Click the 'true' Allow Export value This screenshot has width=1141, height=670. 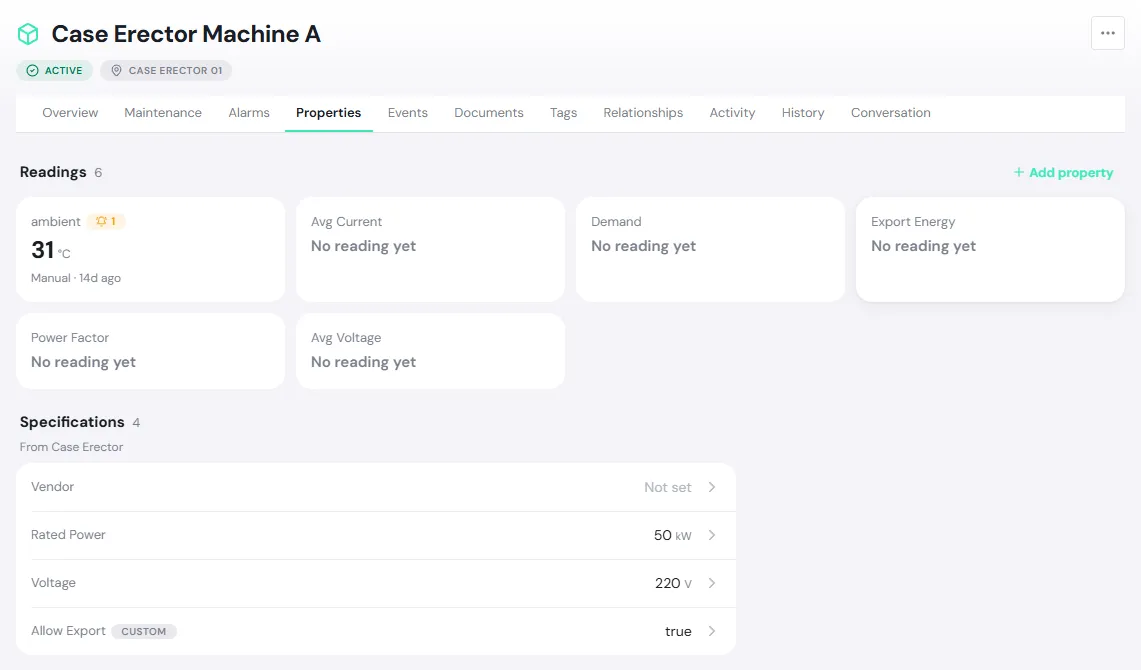click(678, 631)
